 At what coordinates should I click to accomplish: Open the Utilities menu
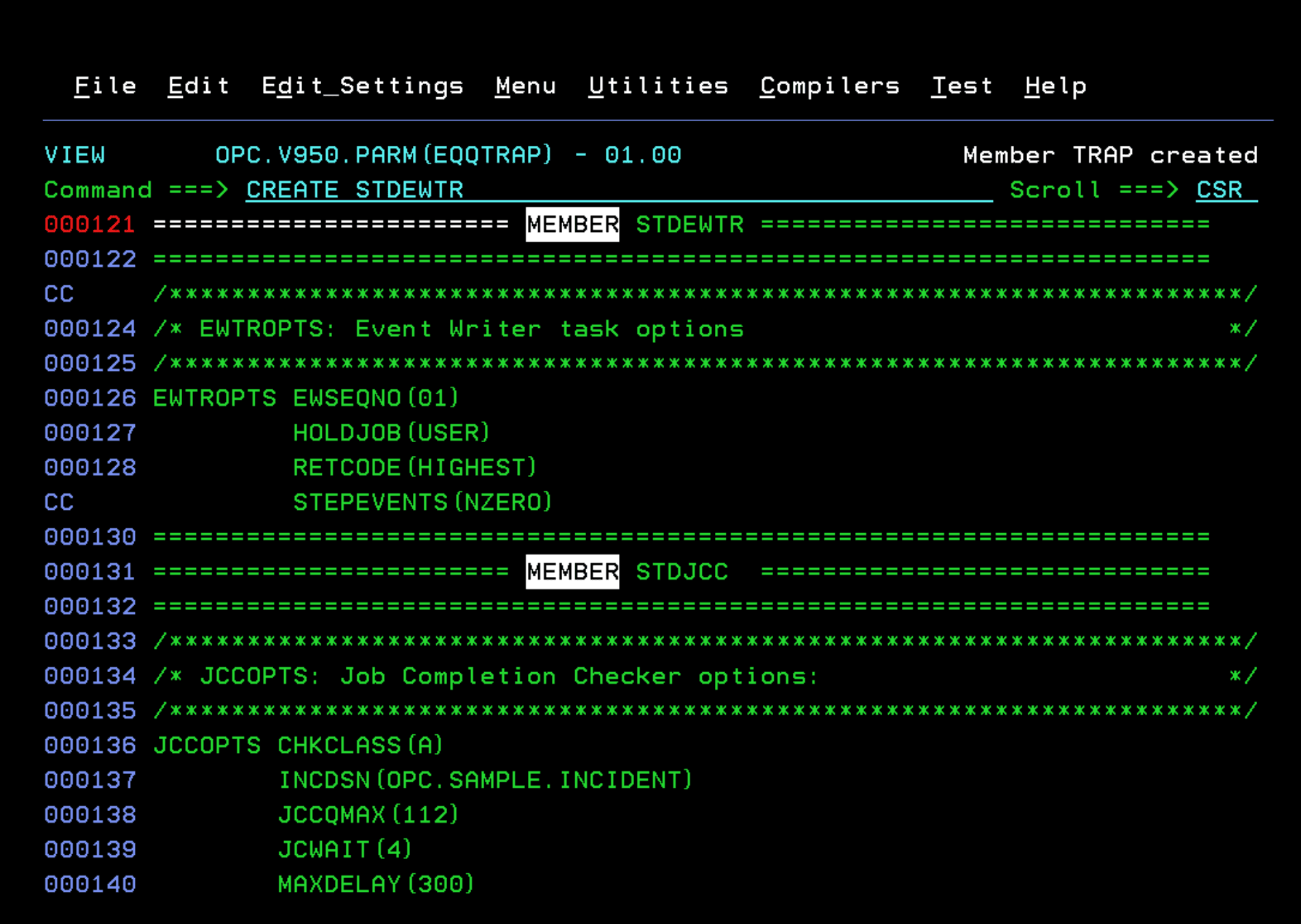pos(658,86)
